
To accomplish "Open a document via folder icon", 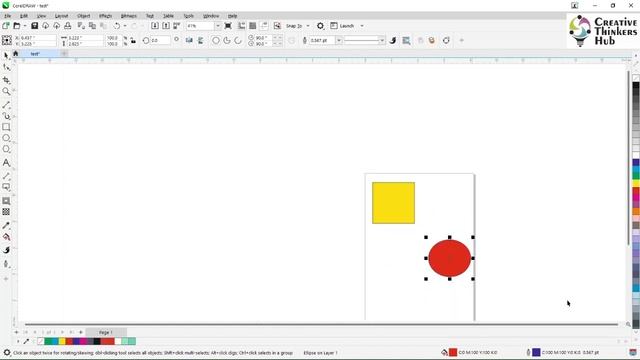I will pos(17,26).
